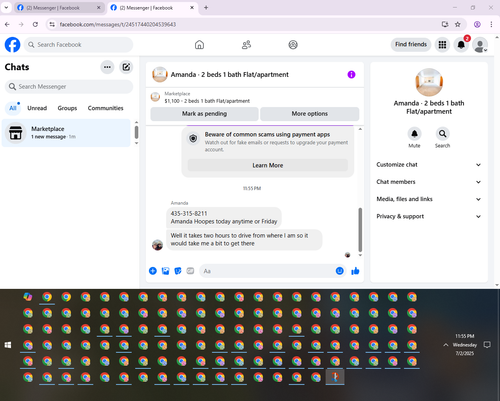This screenshot has width=500, height=401.
Task: Click the shield icon in scam warning
Action: tap(193, 138)
